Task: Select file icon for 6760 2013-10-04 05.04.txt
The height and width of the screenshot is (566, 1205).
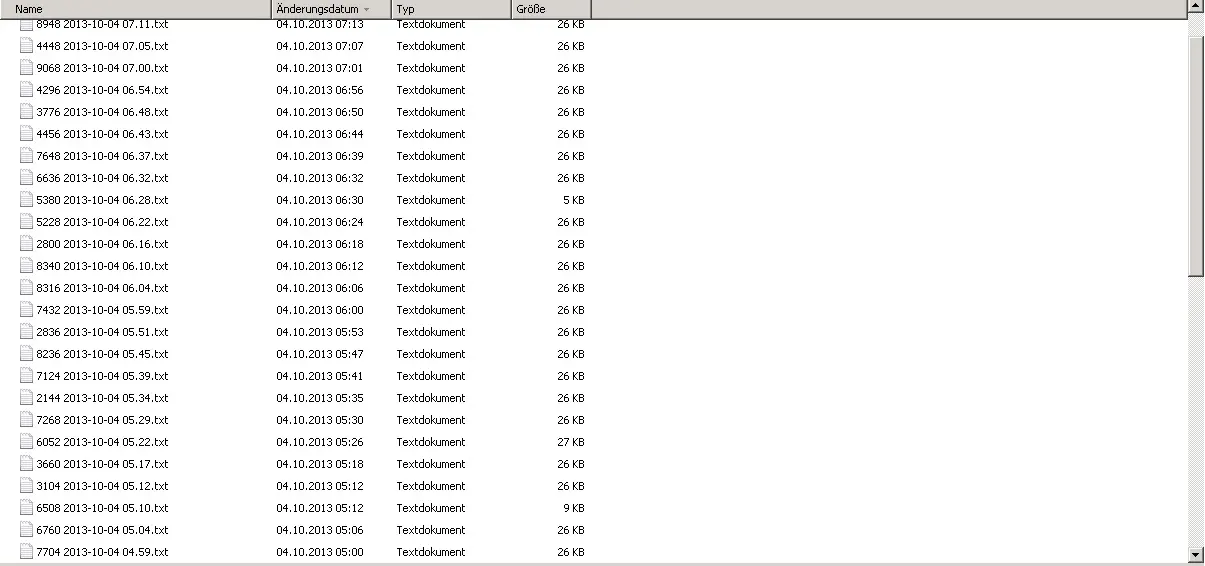Action: click(x=27, y=530)
